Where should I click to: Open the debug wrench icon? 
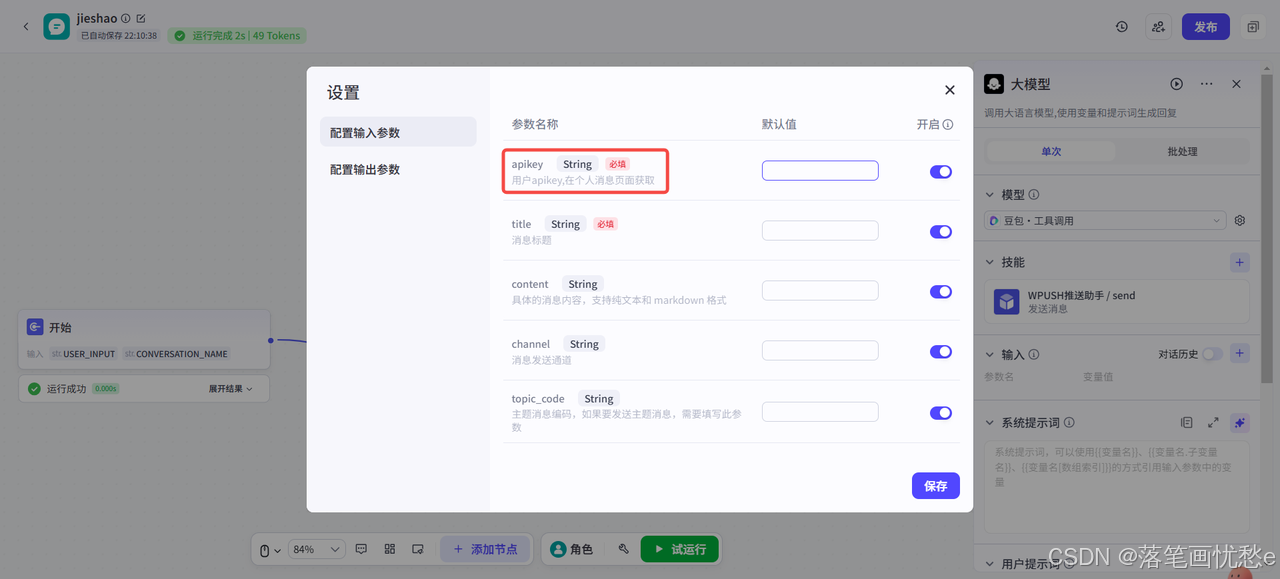[623, 549]
